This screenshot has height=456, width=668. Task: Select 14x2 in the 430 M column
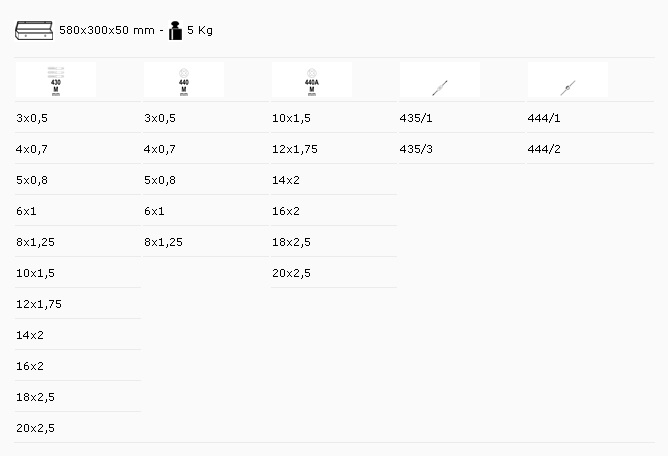(30, 335)
